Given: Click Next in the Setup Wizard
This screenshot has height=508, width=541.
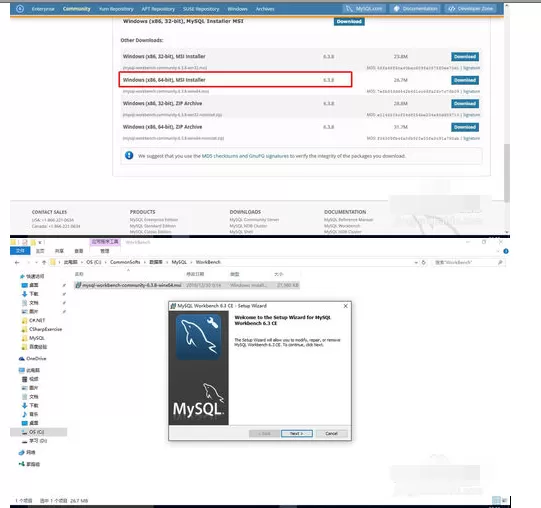Looking at the screenshot, I should coord(297,433).
